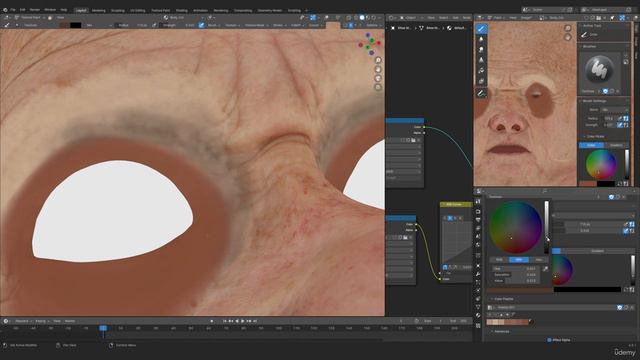The image size is (640, 360).
Task: Open the File menu
Action: [13, 10]
